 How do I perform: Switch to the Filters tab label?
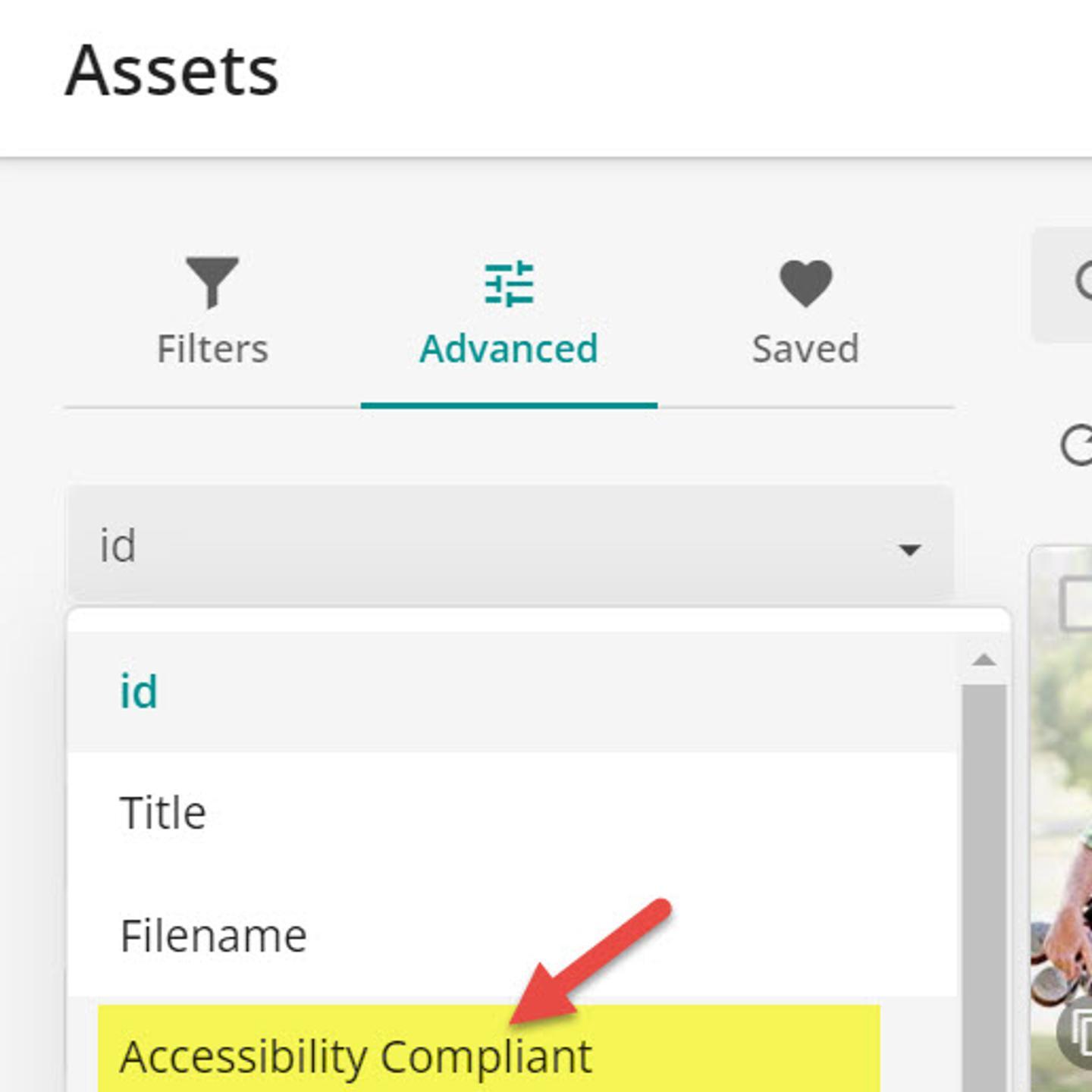pos(212,349)
